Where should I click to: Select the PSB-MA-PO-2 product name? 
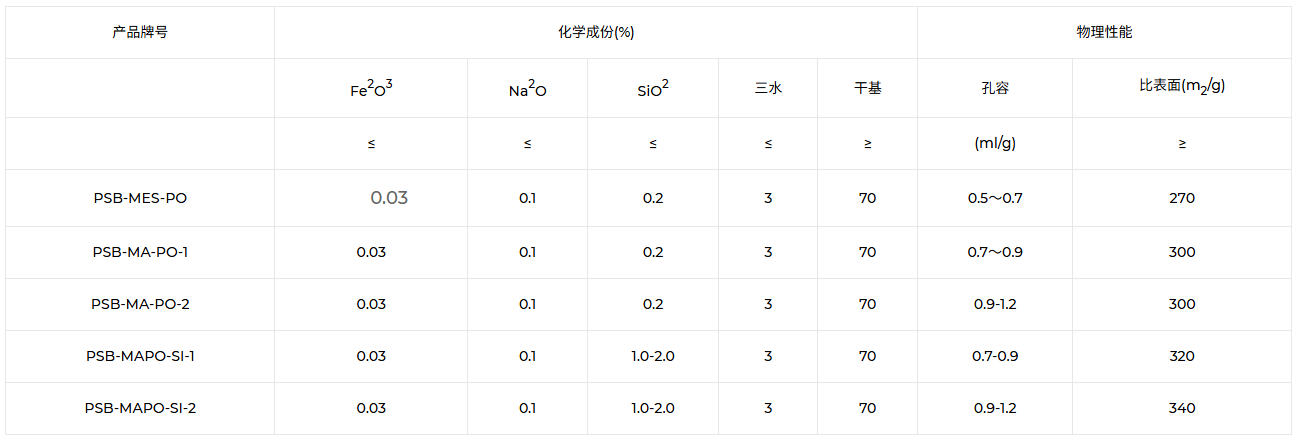coord(140,304)
